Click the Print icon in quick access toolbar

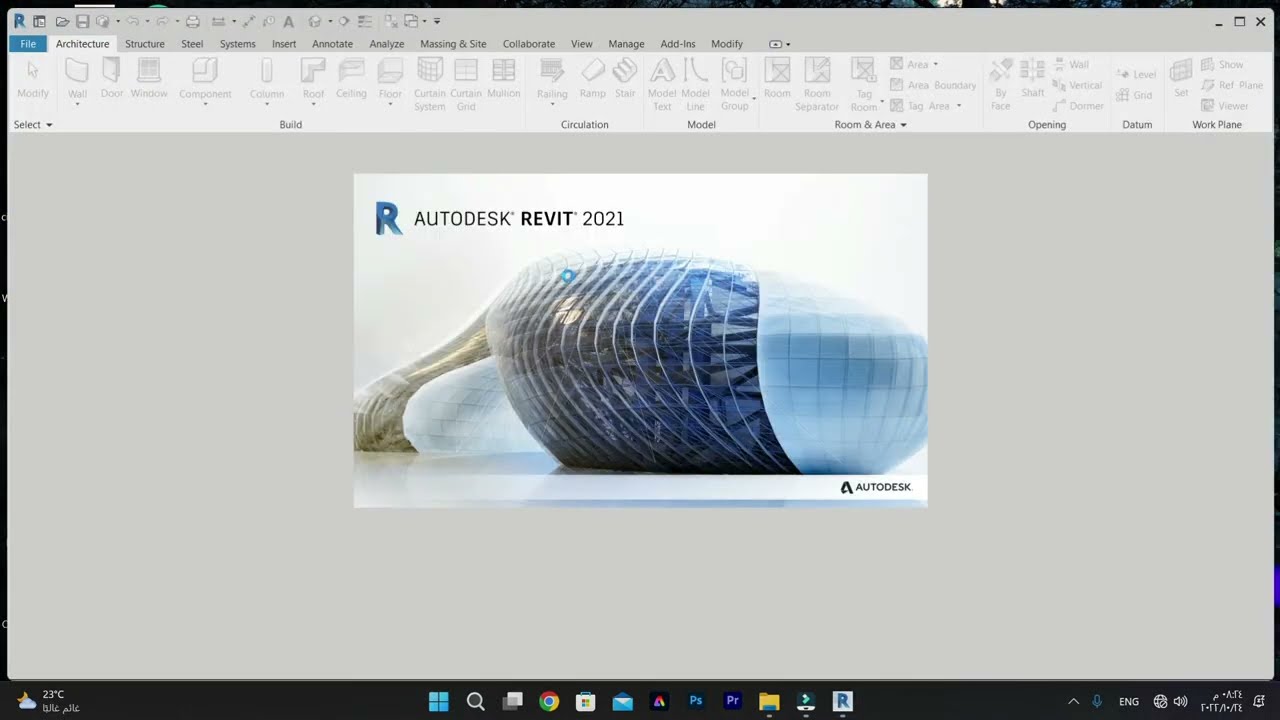pyautogui.click(x=193, y=21)
